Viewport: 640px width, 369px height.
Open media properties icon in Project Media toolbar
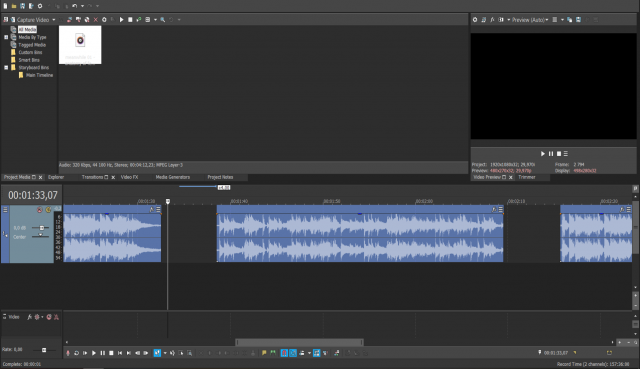click(104, 20)
